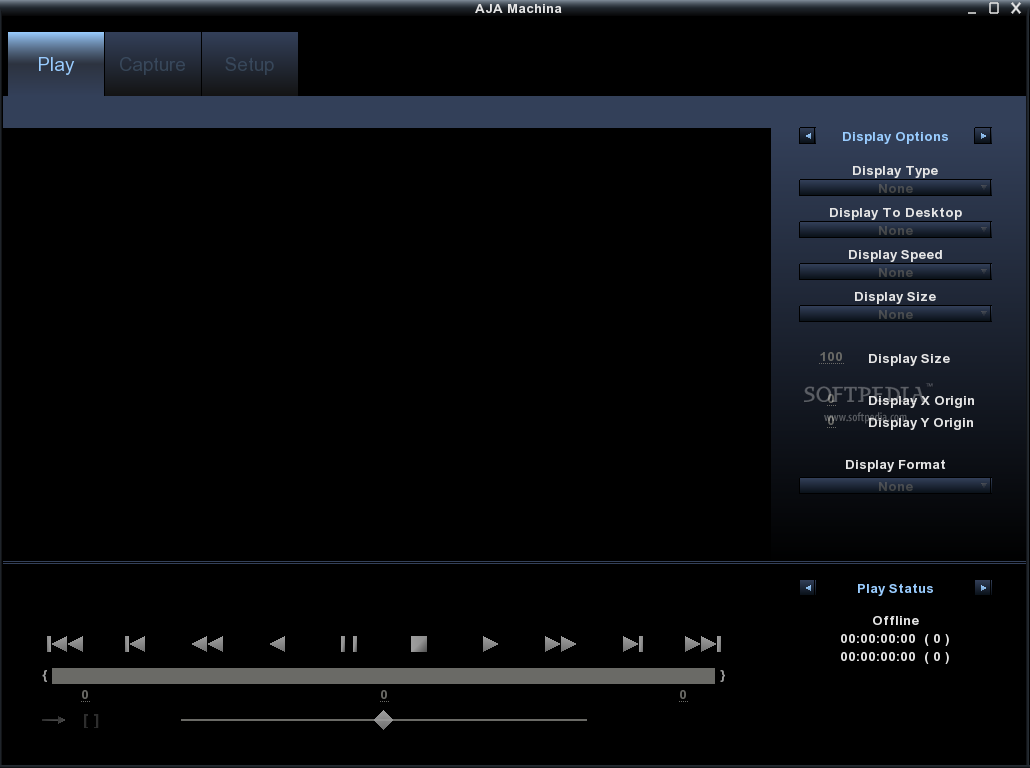Open the Display Type dropdown

pyautogui.click(x=895, y=188)
